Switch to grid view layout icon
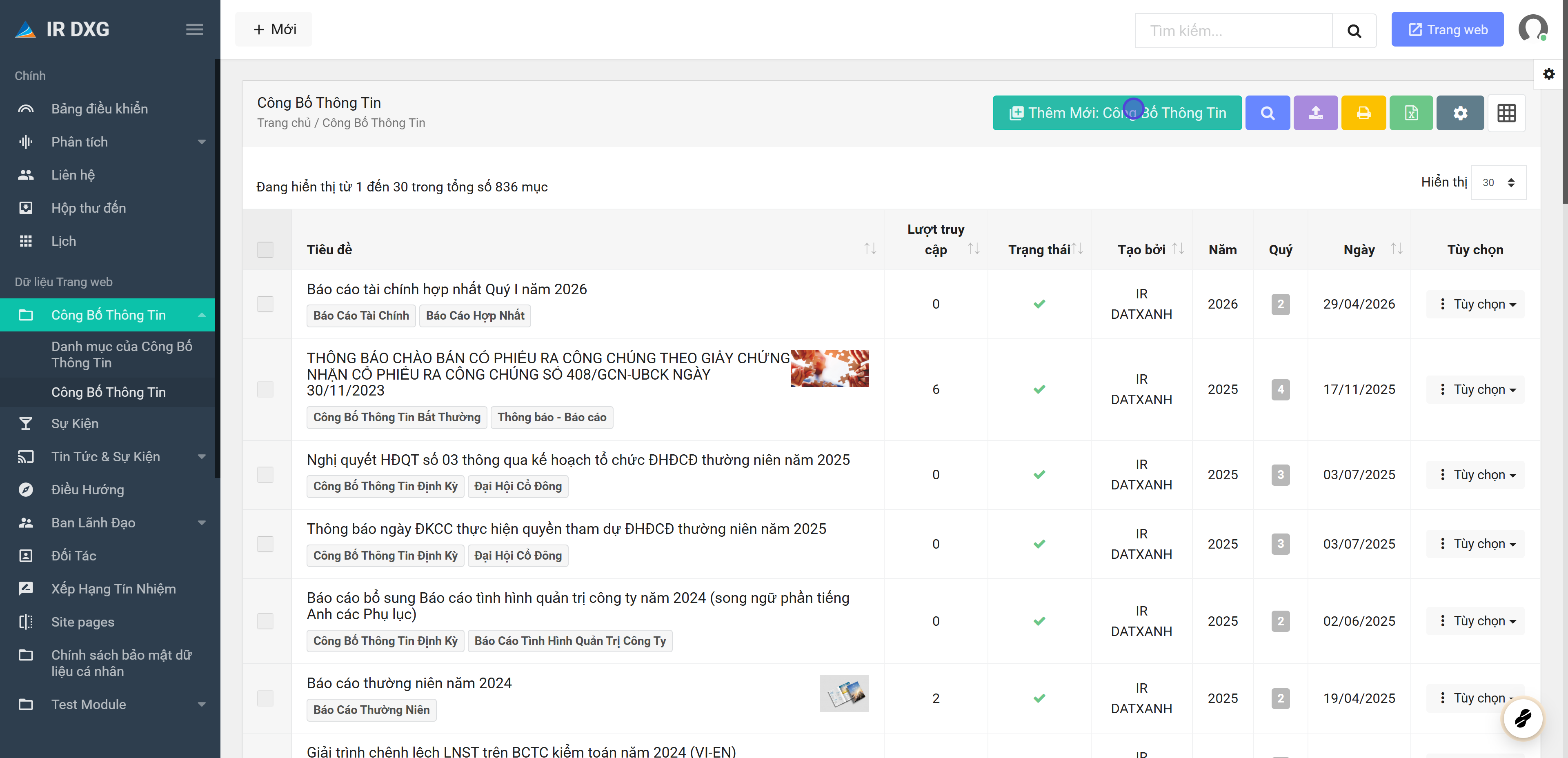This screenshot has width=1568, height=758. (1506, 113)
